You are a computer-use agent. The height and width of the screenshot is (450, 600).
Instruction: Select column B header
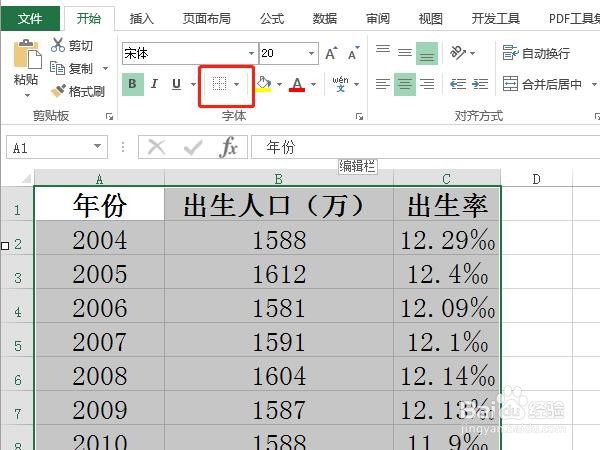tap(279, 179)
